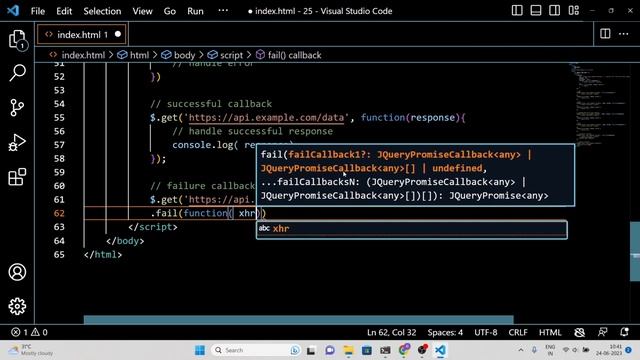Click the unsaved dot on index.html tab

pos(118,34)
